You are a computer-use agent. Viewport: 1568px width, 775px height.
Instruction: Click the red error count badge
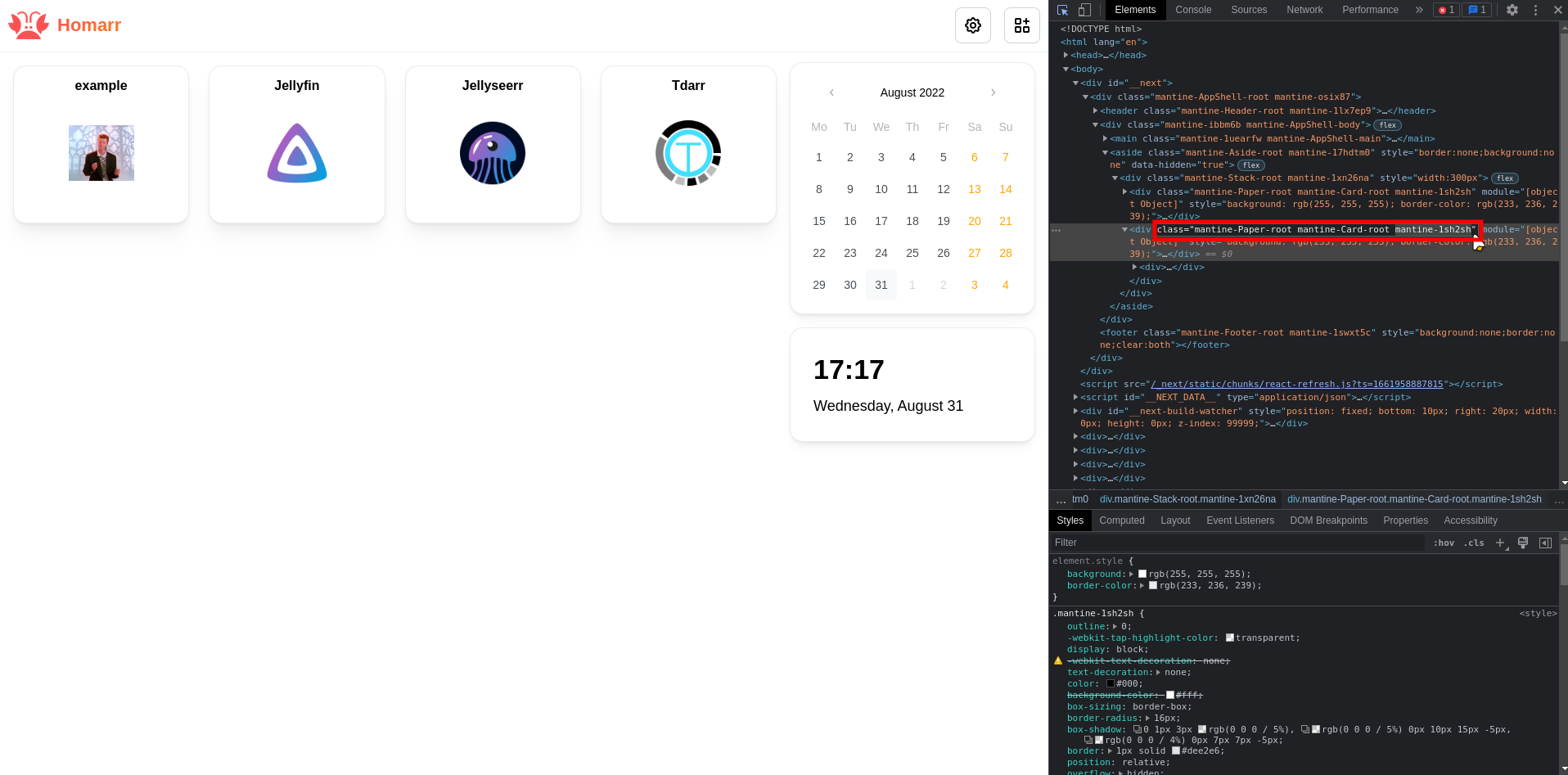[x=1446, y=10]
